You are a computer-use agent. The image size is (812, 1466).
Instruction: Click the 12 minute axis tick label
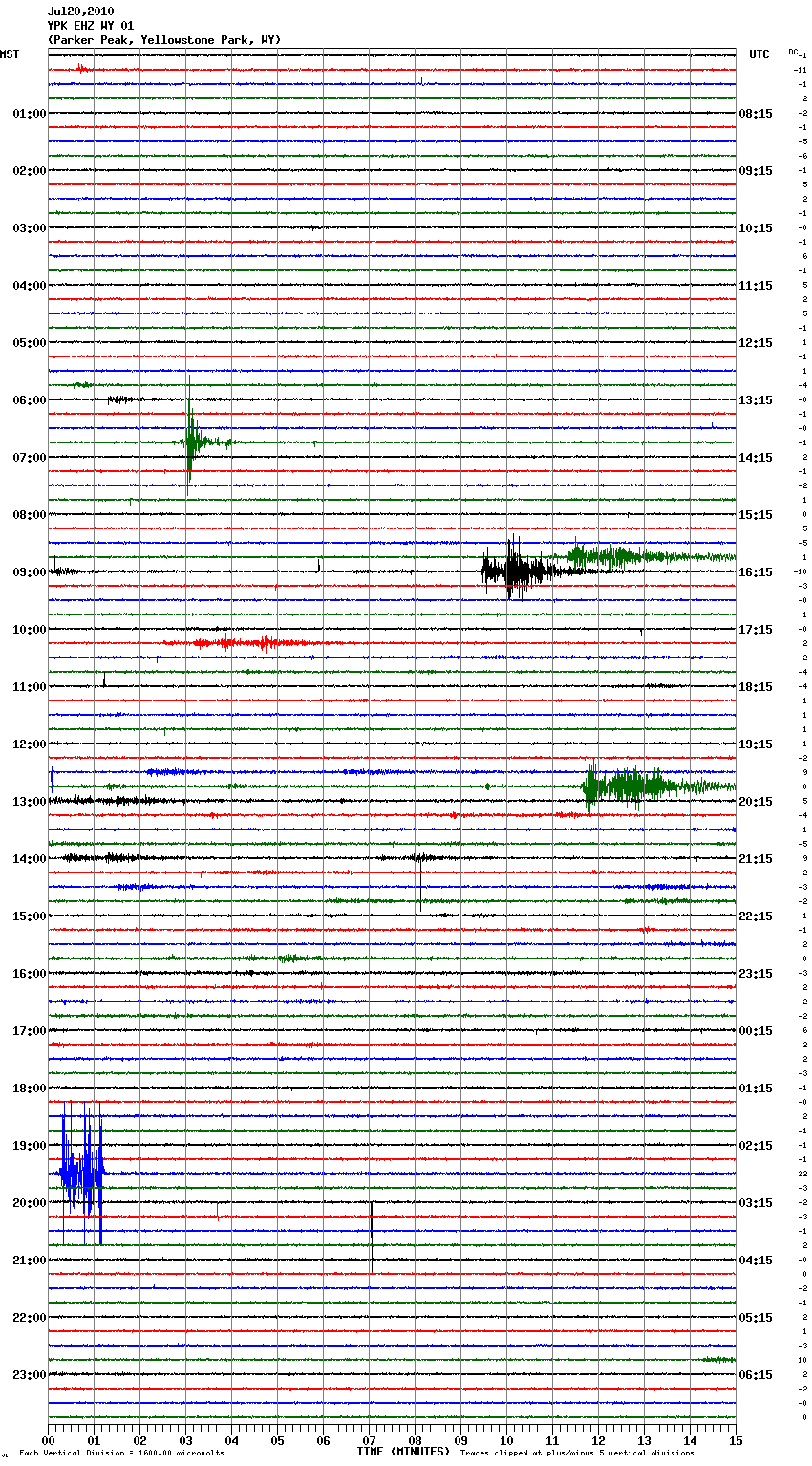tap(598, 1439)
